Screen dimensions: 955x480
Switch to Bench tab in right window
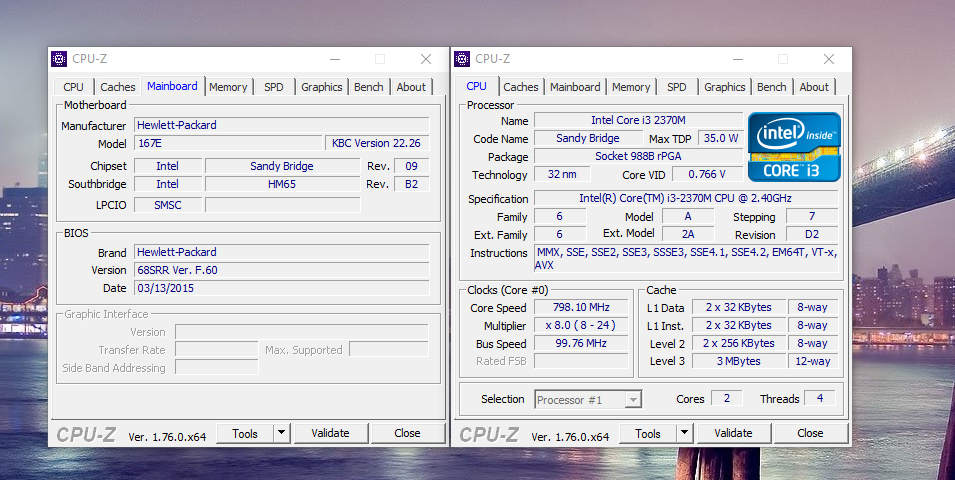click(x=771, y=87)
